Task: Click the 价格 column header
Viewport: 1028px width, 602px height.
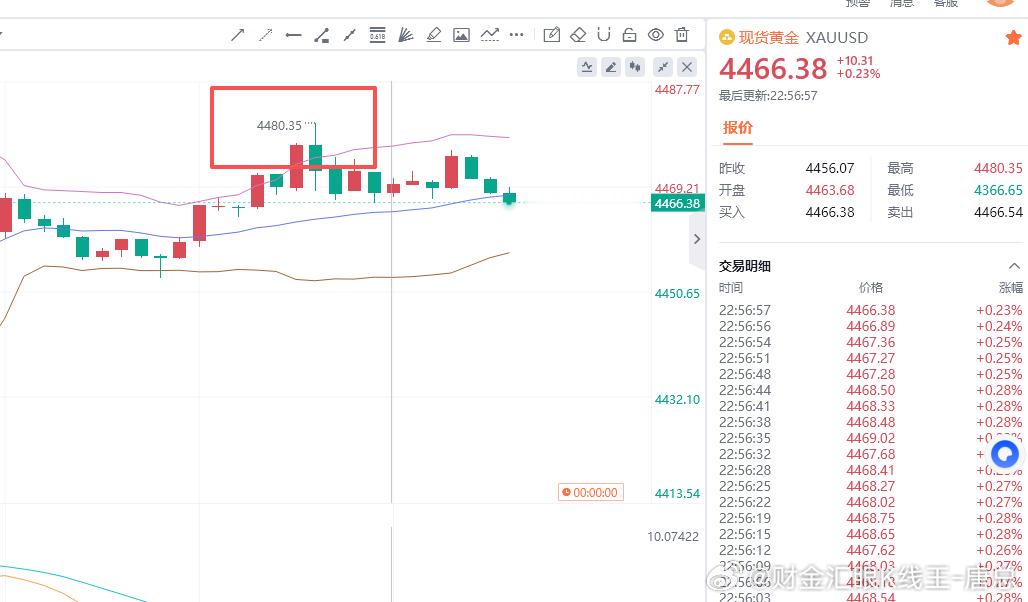Action: 871,287
